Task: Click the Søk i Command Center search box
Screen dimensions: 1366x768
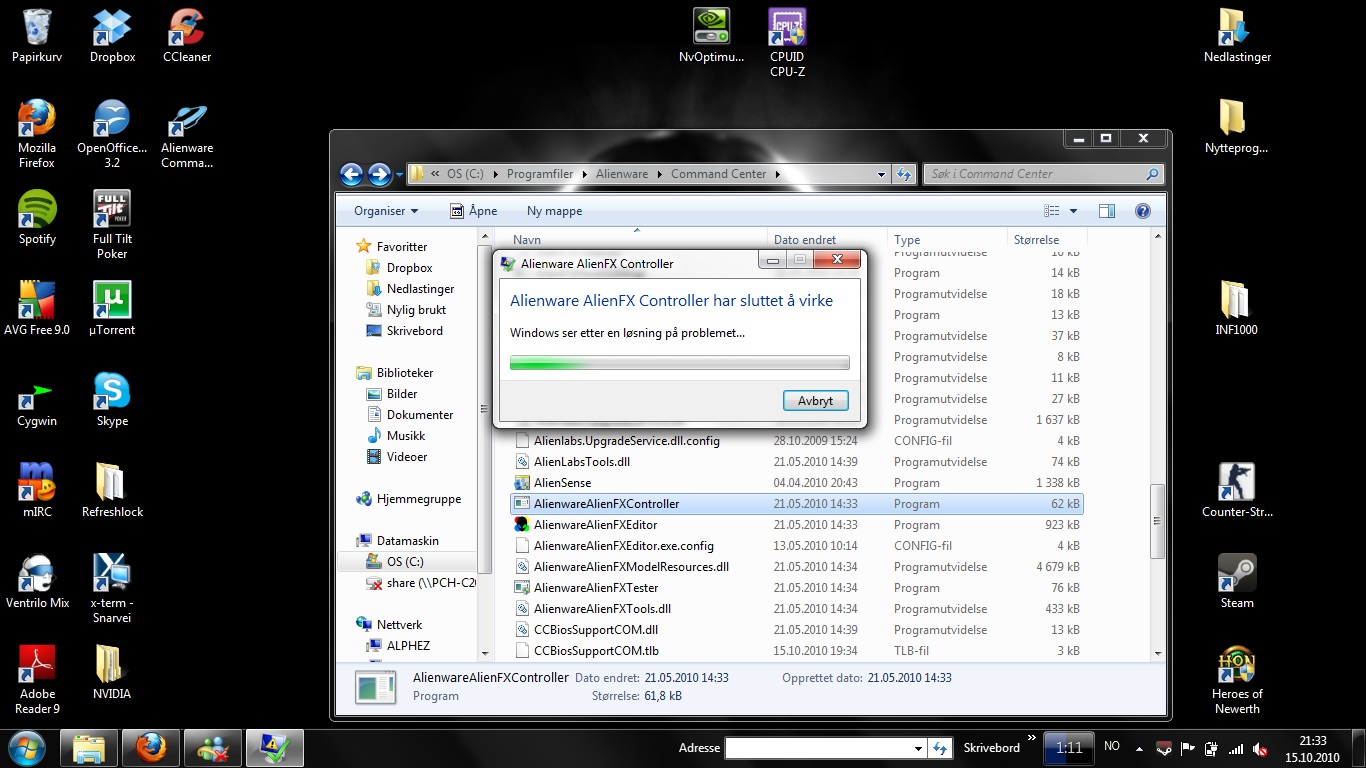Action: point(1044,174)
